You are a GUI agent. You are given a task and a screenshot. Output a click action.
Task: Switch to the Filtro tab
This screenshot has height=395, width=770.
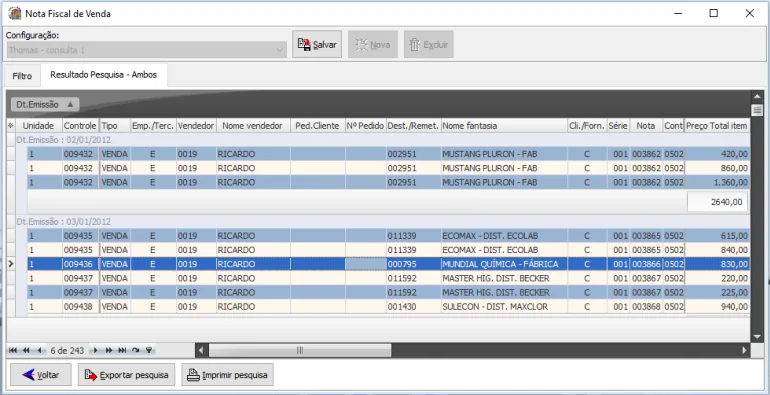tap(22, 76)
